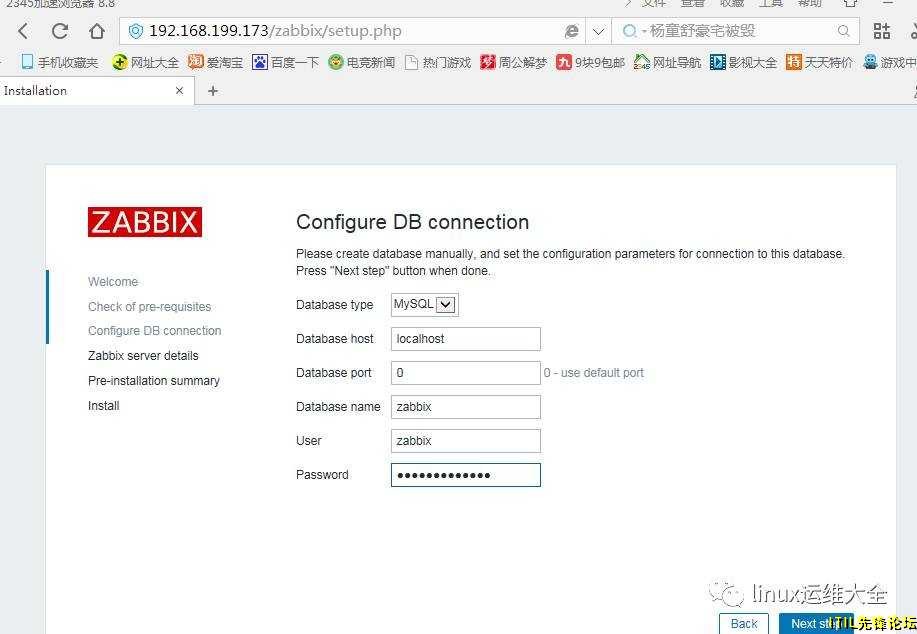
Task: Open the 热门游戏 bookmark
Action: click(437, 62)
